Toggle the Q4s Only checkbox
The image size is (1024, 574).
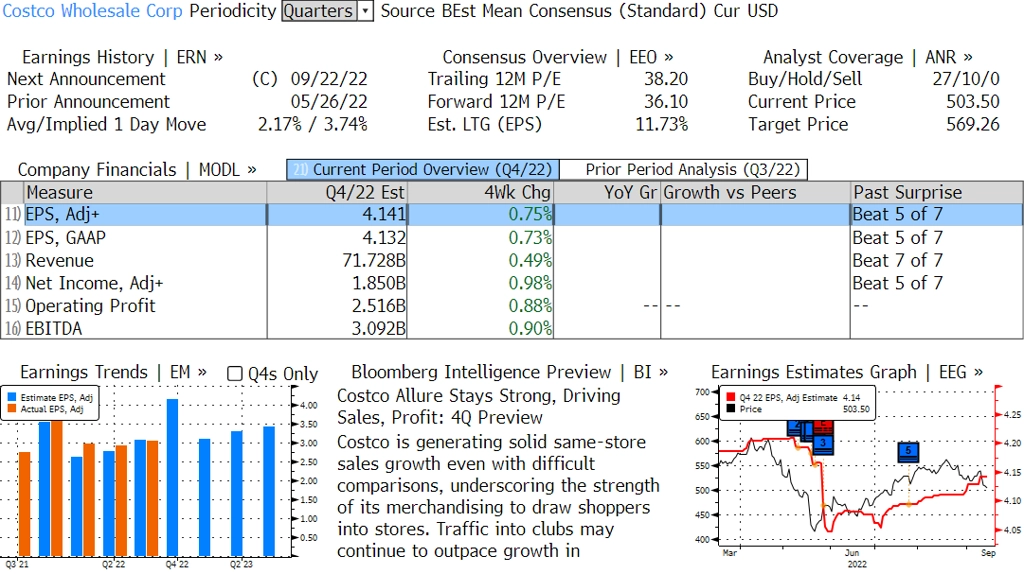pos(234,374)
